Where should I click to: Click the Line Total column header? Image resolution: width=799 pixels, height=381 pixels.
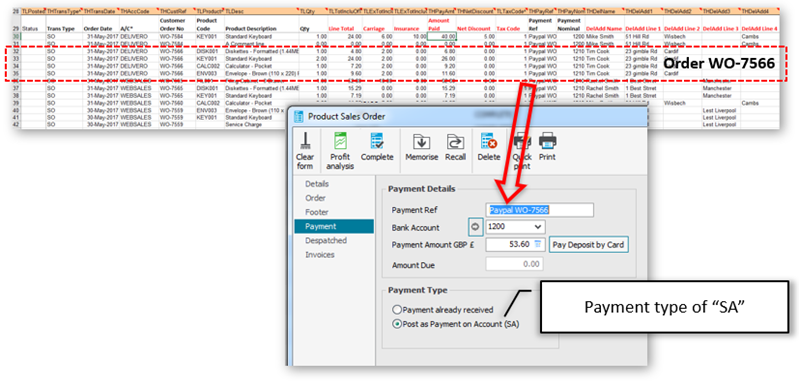(x=341, y=29)
